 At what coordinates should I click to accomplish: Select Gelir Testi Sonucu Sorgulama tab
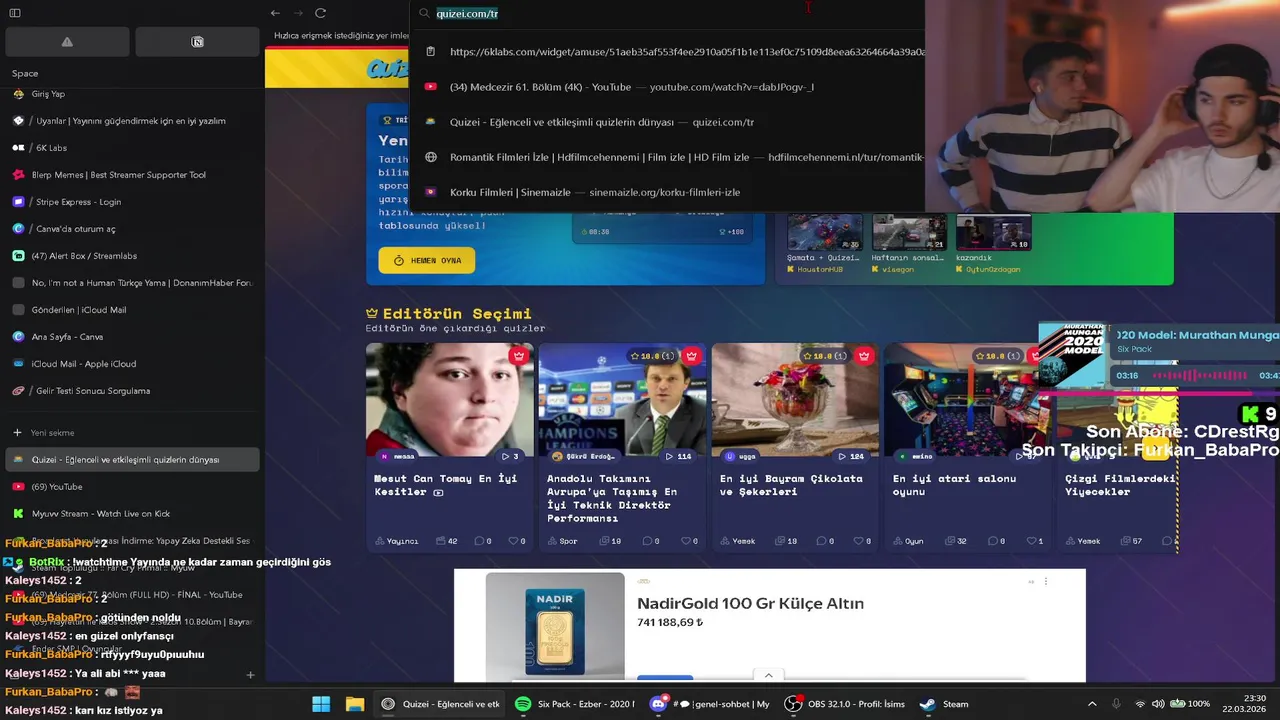(x=132, y=391)
